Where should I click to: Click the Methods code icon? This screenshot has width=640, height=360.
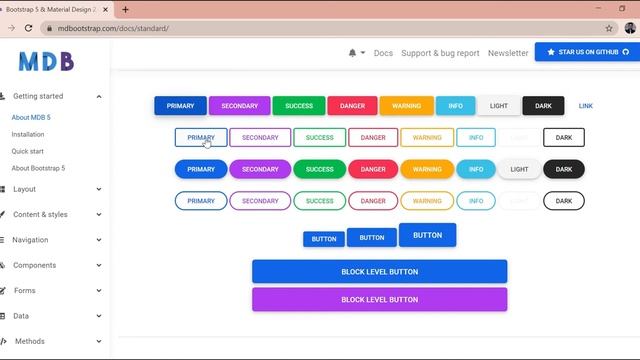click(x=3, y=341)
